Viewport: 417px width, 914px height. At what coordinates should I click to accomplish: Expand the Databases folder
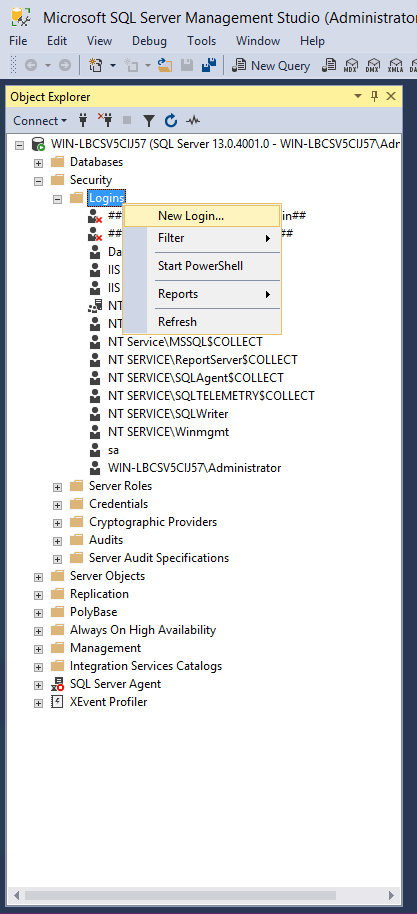[38, 162]
